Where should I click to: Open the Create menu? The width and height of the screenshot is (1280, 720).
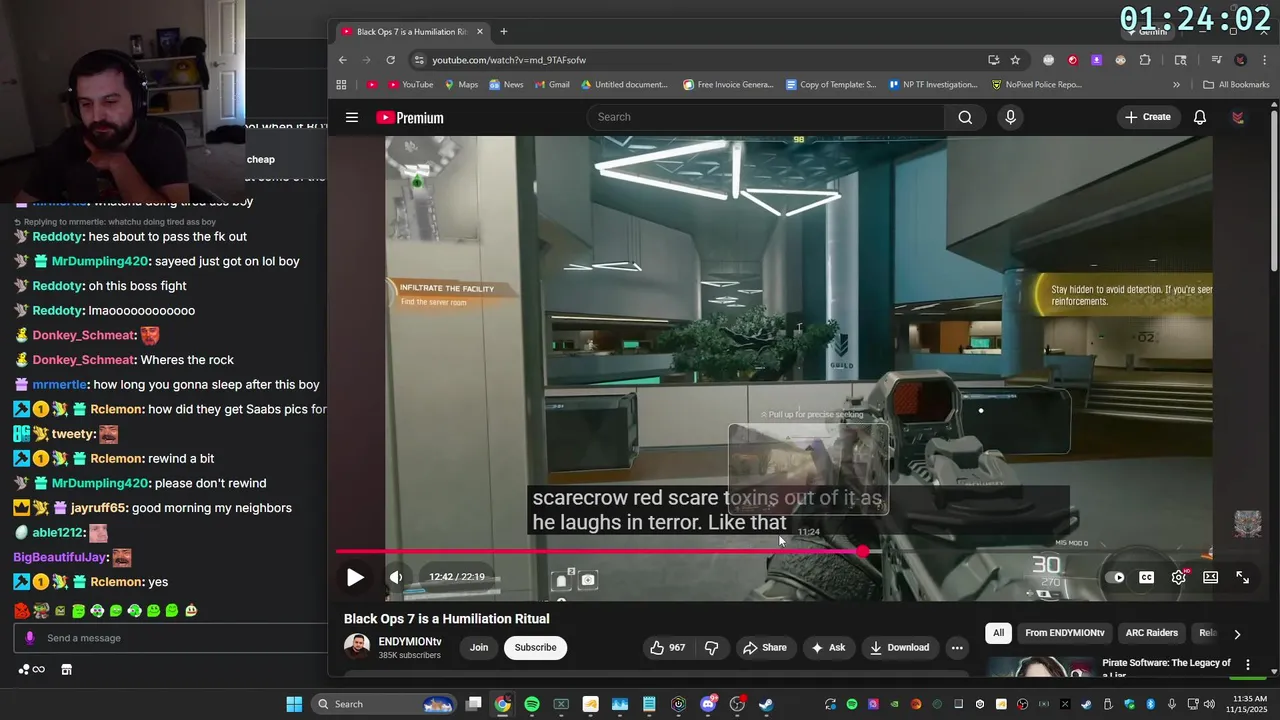click(x=1148, y=117)
